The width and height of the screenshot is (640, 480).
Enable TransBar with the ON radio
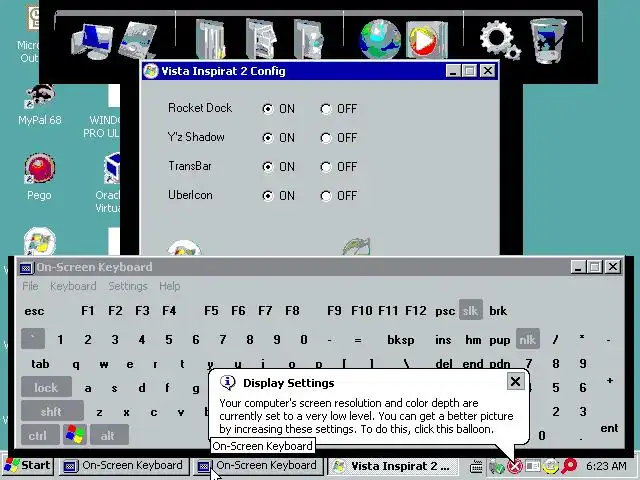(x=268, y=167)
